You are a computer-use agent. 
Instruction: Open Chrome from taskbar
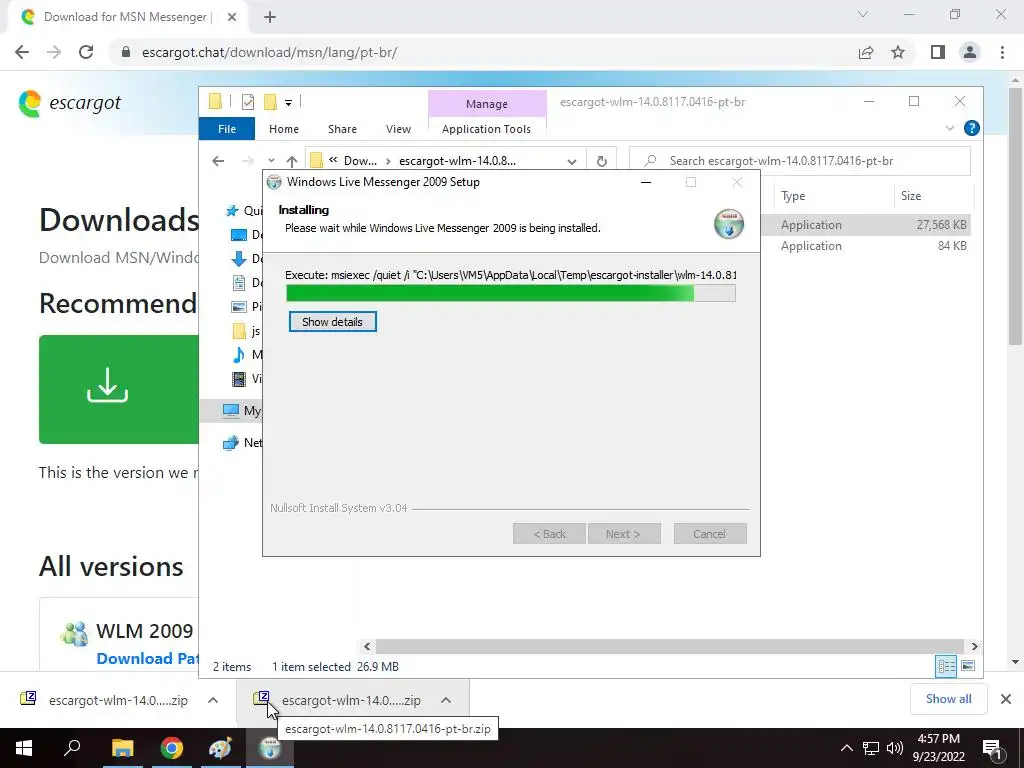click(x=172, y=748)
